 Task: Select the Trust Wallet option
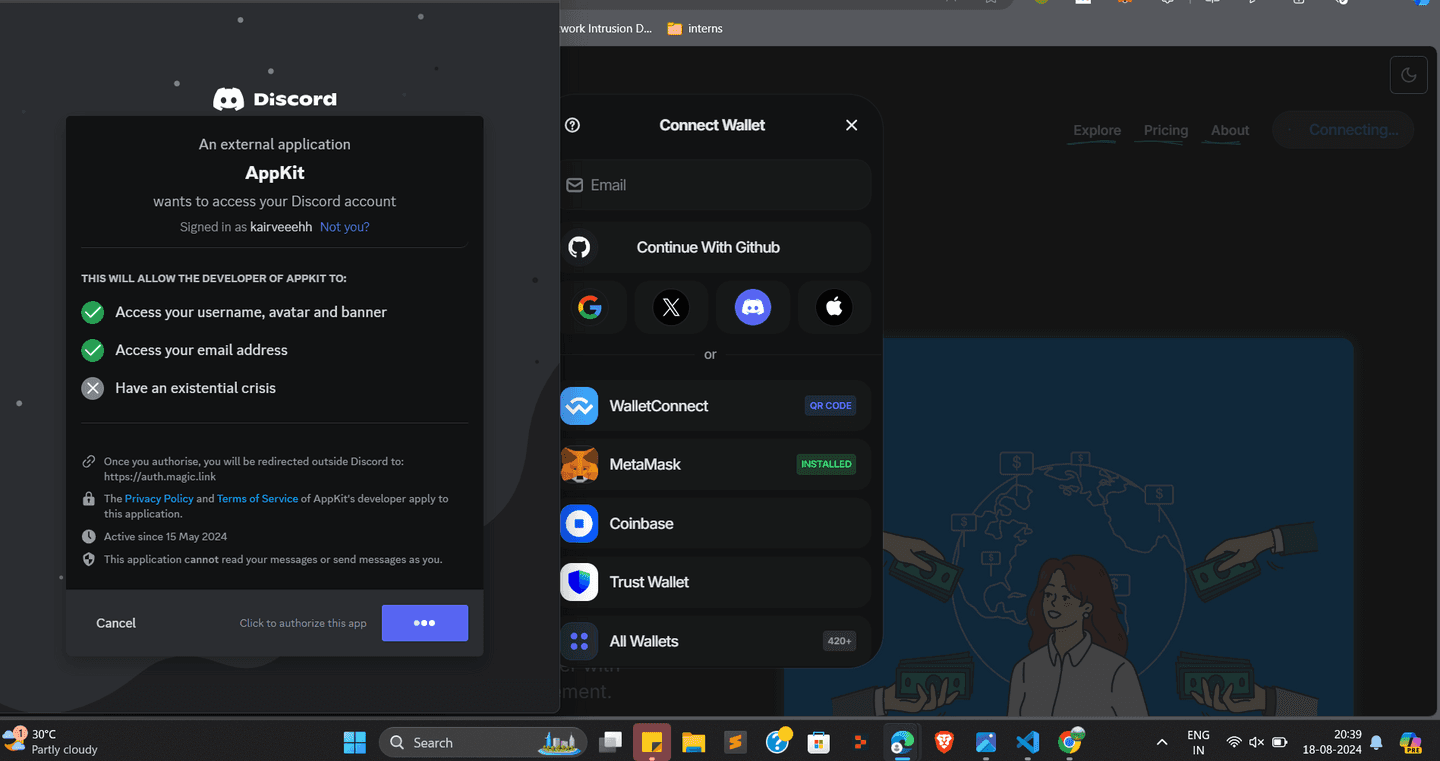click(715, 582)
